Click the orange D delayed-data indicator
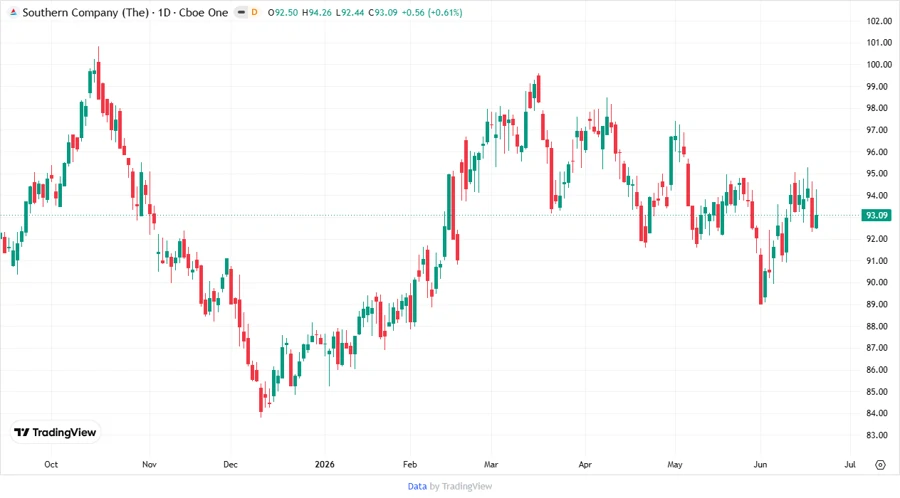Image resolution: width=900 pixels, height=498 pixels. 254,12
